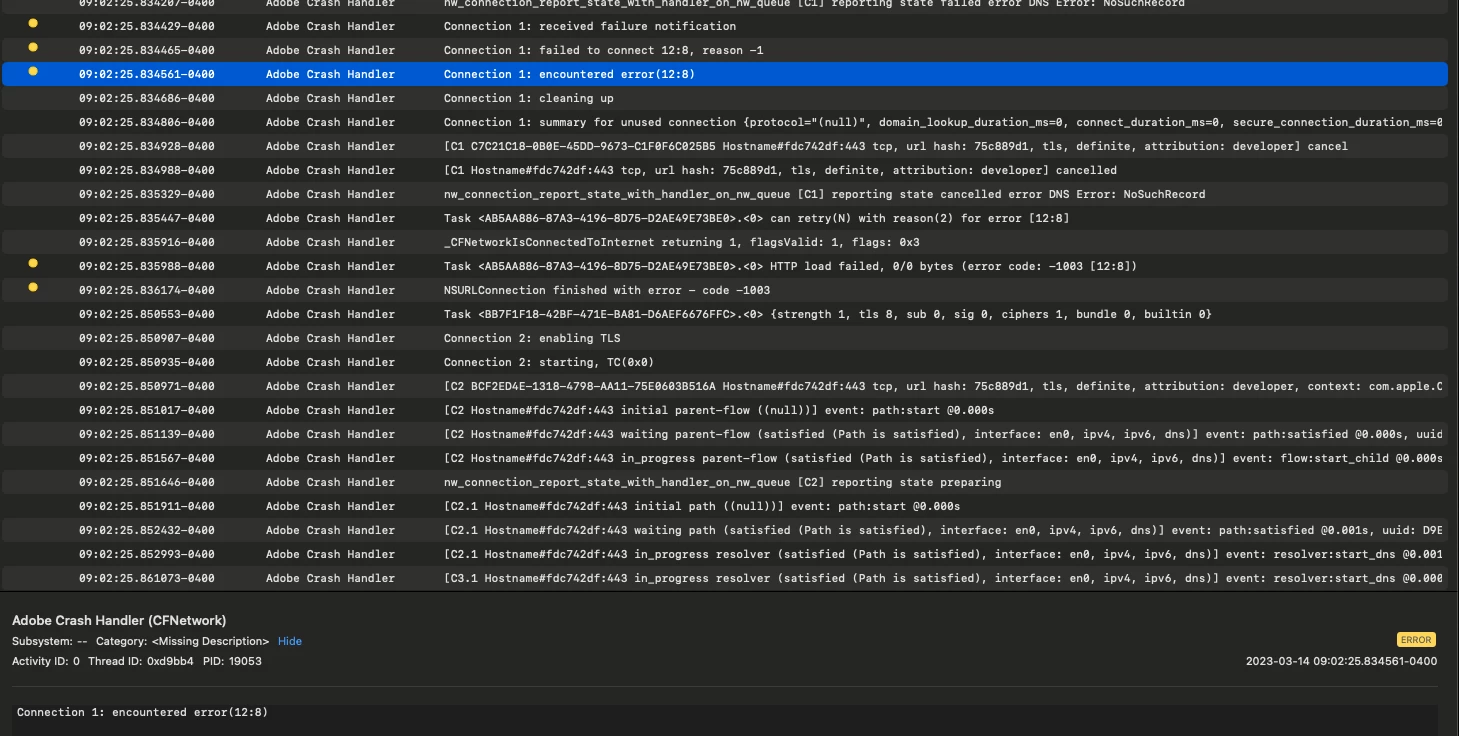This screenshot has height=736, width=1459.
Task: Select the "Connection 1: failed to connect 12:8, reason -1" message
Action: (x=603, y=50)
